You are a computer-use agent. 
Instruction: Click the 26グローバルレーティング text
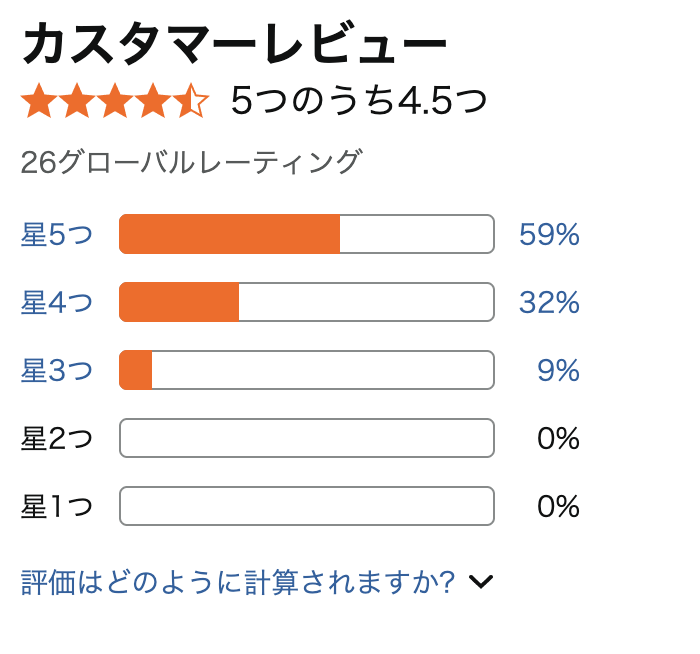pyautogui.click(x=191, y=162)
